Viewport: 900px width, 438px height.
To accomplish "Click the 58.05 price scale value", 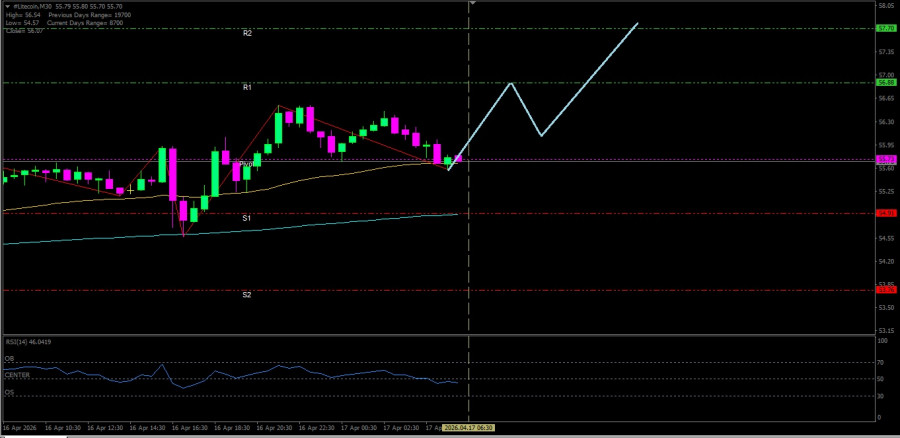I will tap(886, 5).
